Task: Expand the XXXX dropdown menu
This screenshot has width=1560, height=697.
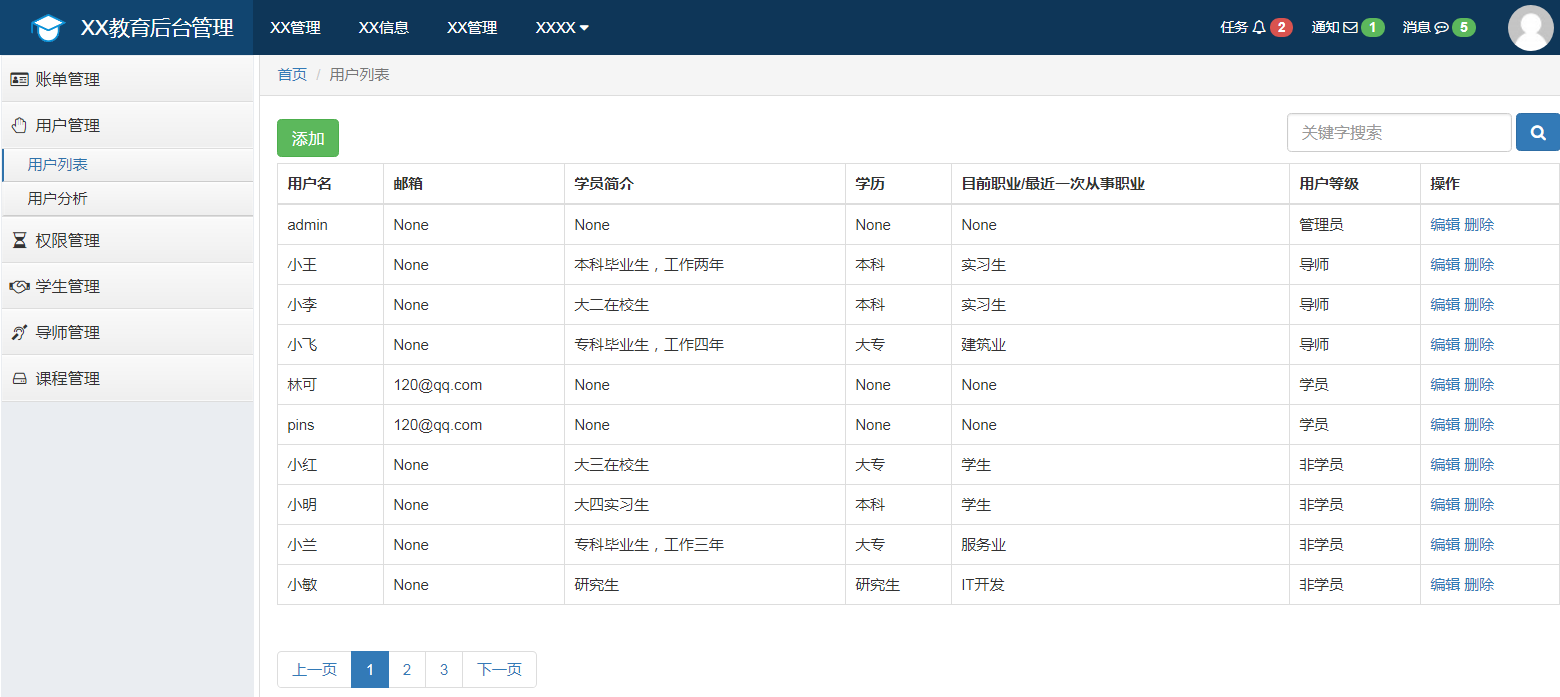Action: point(562,28)
